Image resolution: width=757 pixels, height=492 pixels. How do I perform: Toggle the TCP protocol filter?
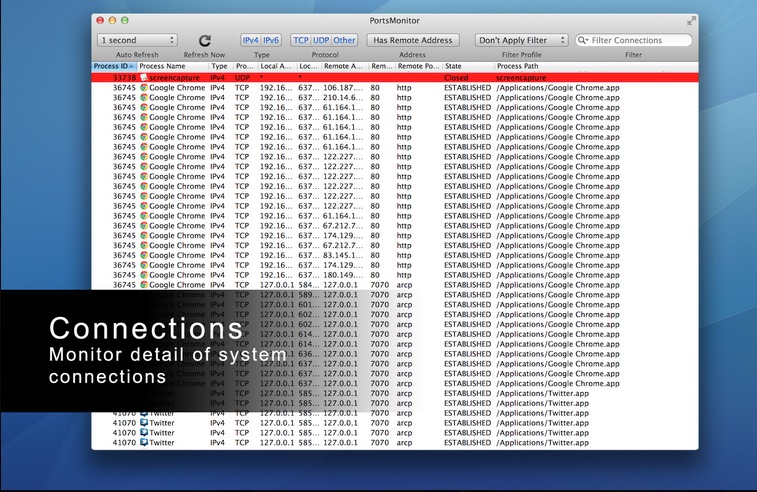coord(301,40)
